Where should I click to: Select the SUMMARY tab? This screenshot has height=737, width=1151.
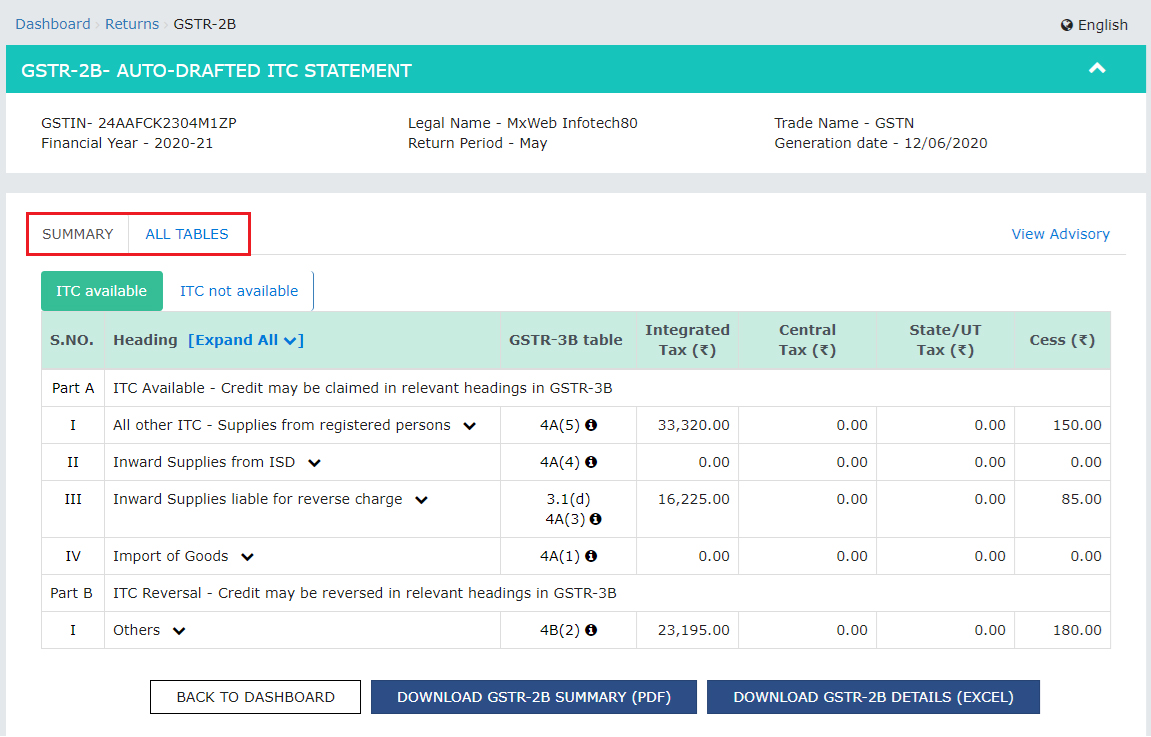pos(78,234)
